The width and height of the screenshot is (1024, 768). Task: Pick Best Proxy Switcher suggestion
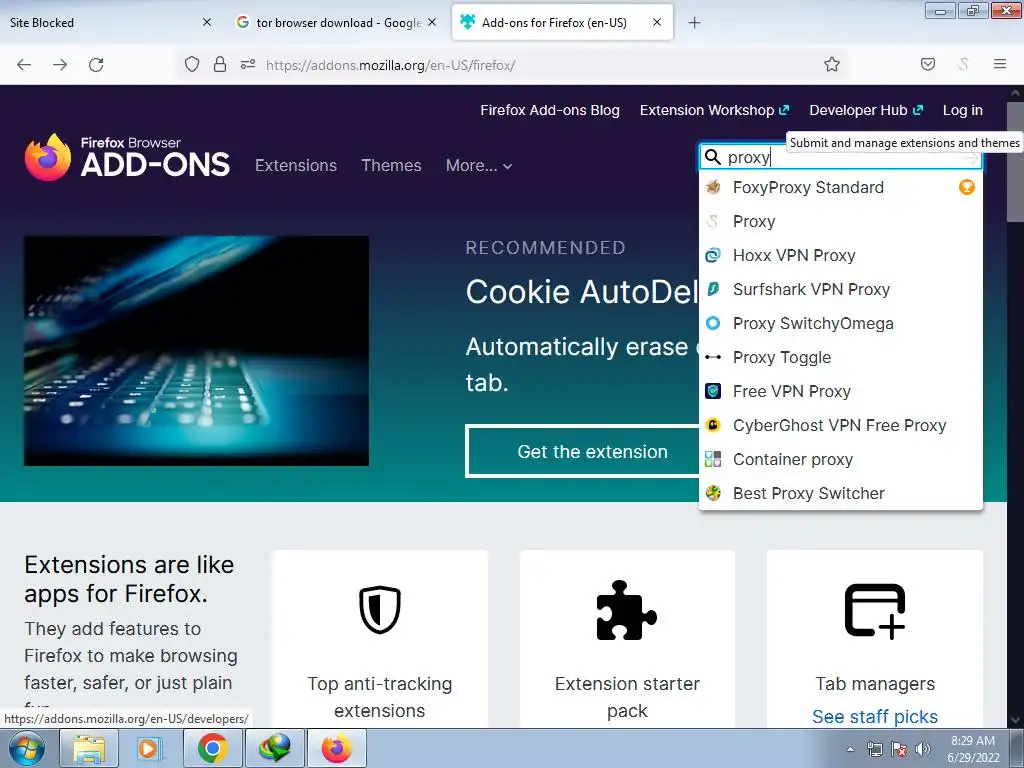(840, 493)
